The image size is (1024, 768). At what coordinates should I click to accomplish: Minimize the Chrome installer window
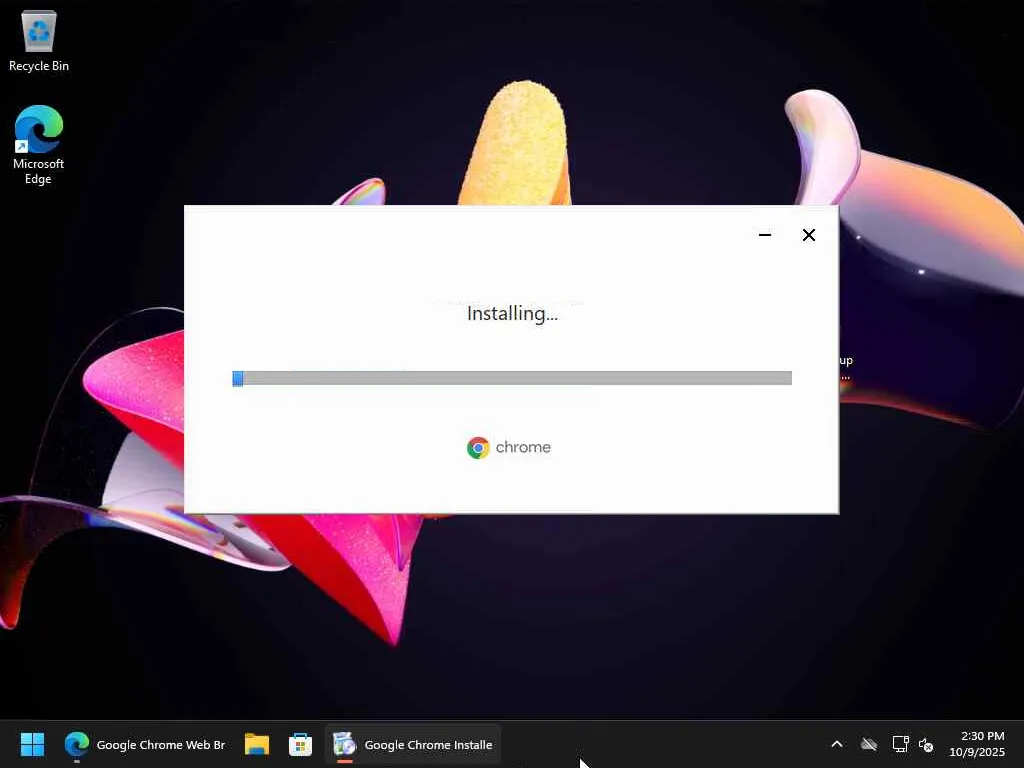point(765,235)
